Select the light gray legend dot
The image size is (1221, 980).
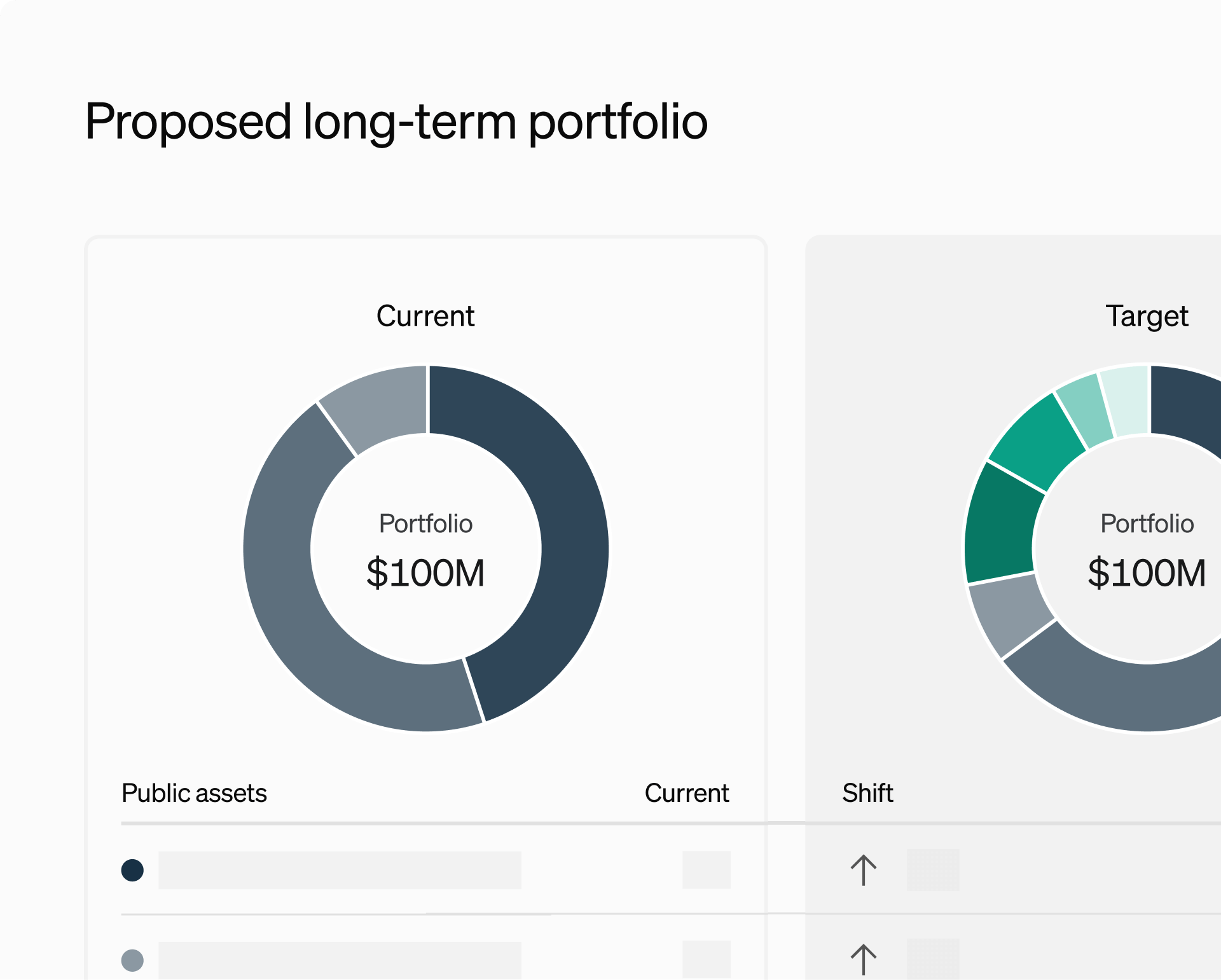(132, 960)
